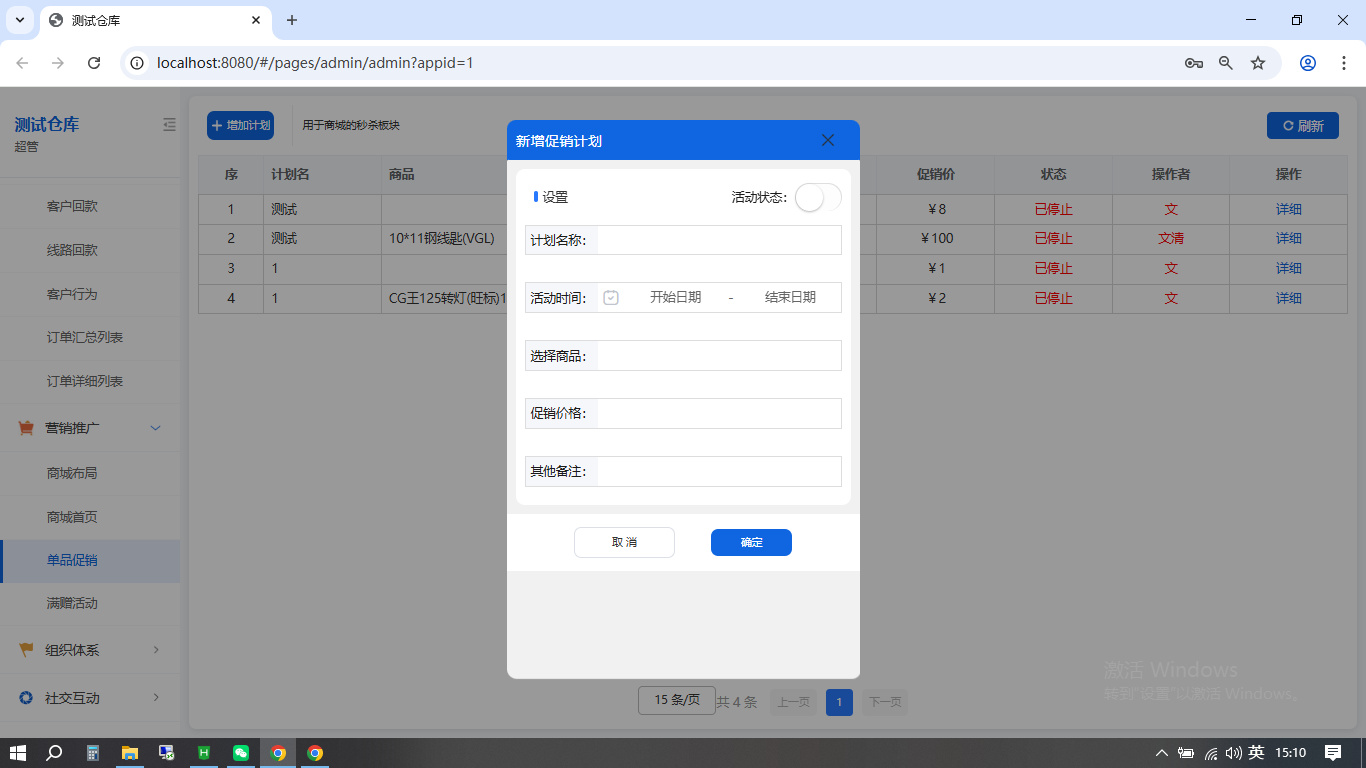The image size is (1366, 768).
Task: Click the 社交互动 sidebar icon
Action: 27,697
